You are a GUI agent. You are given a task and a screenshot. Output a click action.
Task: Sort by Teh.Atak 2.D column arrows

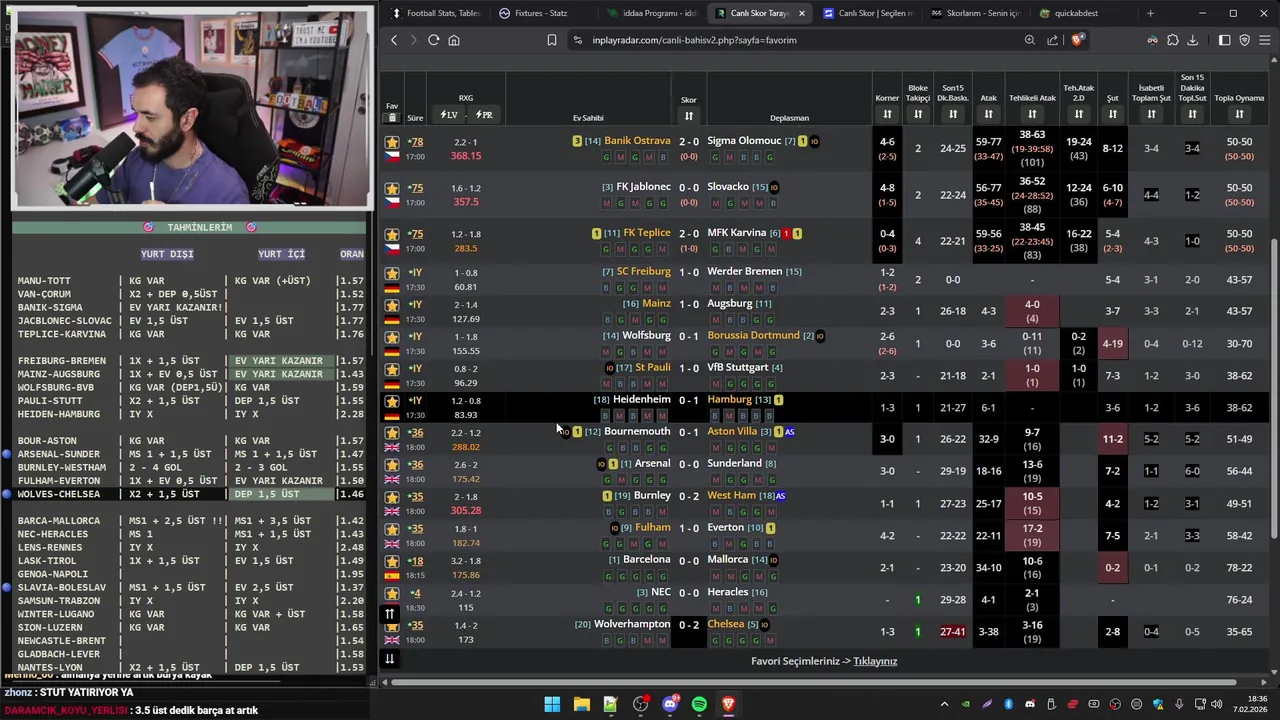[x=1079, y=114]
